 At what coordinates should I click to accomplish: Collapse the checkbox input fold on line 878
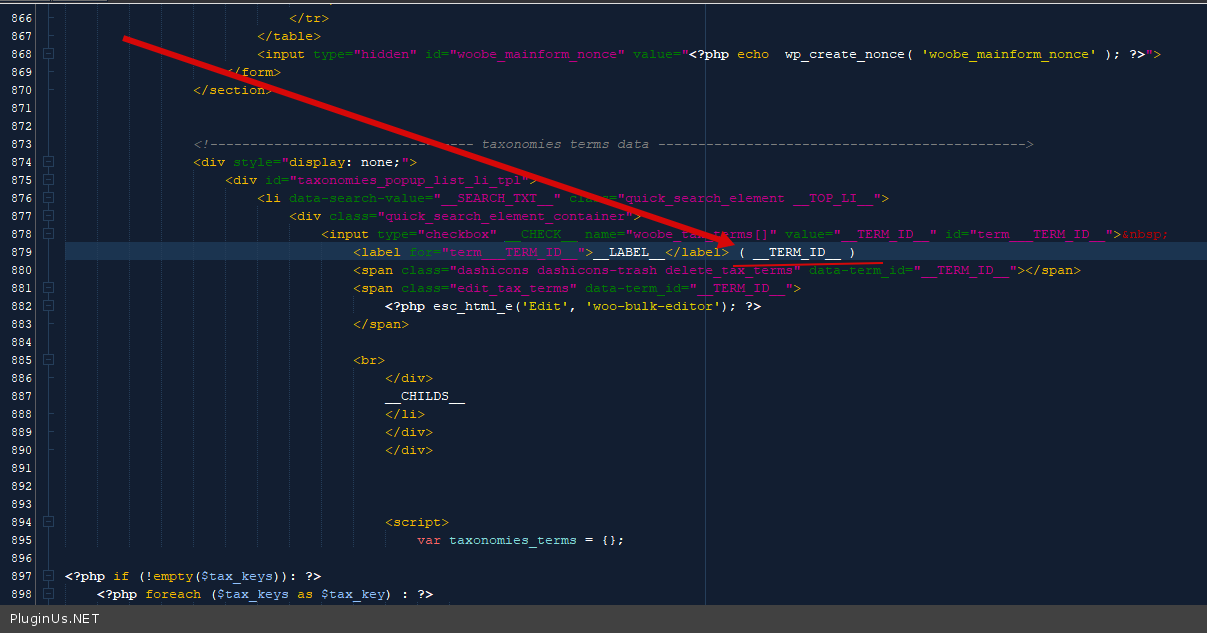49,234
